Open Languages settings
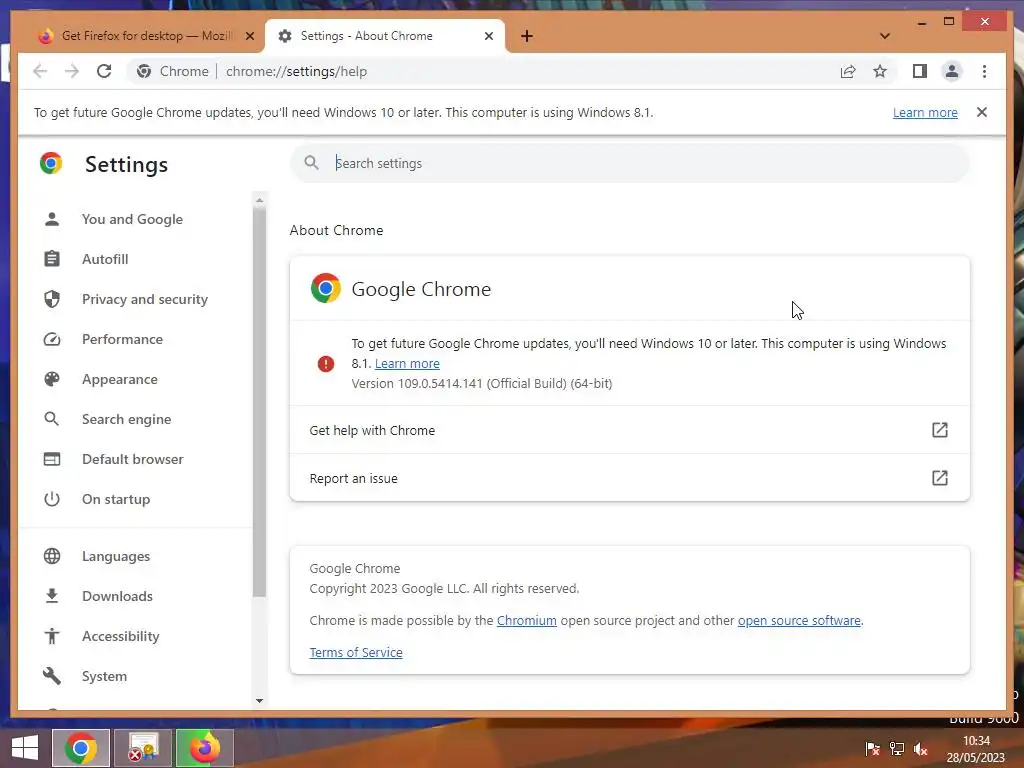 116,556
